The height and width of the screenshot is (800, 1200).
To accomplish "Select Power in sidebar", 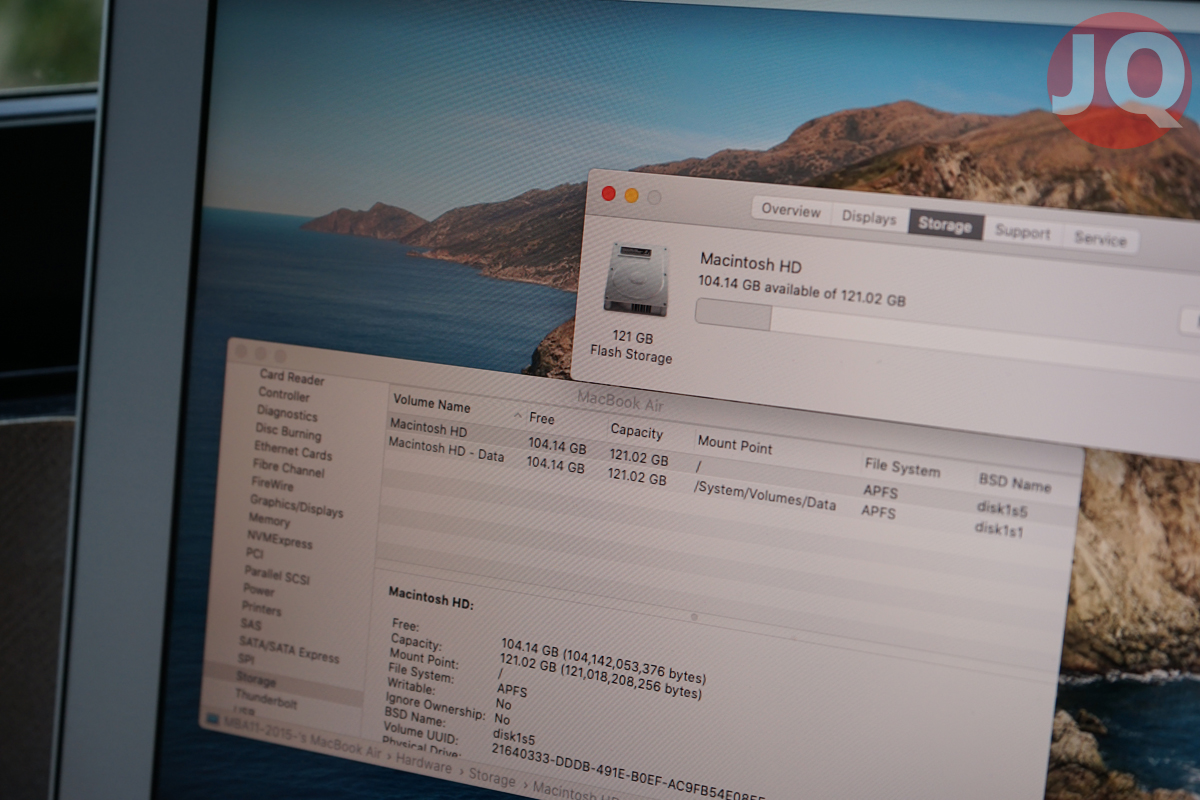I will pyautogui.click(x=259, y=590).
